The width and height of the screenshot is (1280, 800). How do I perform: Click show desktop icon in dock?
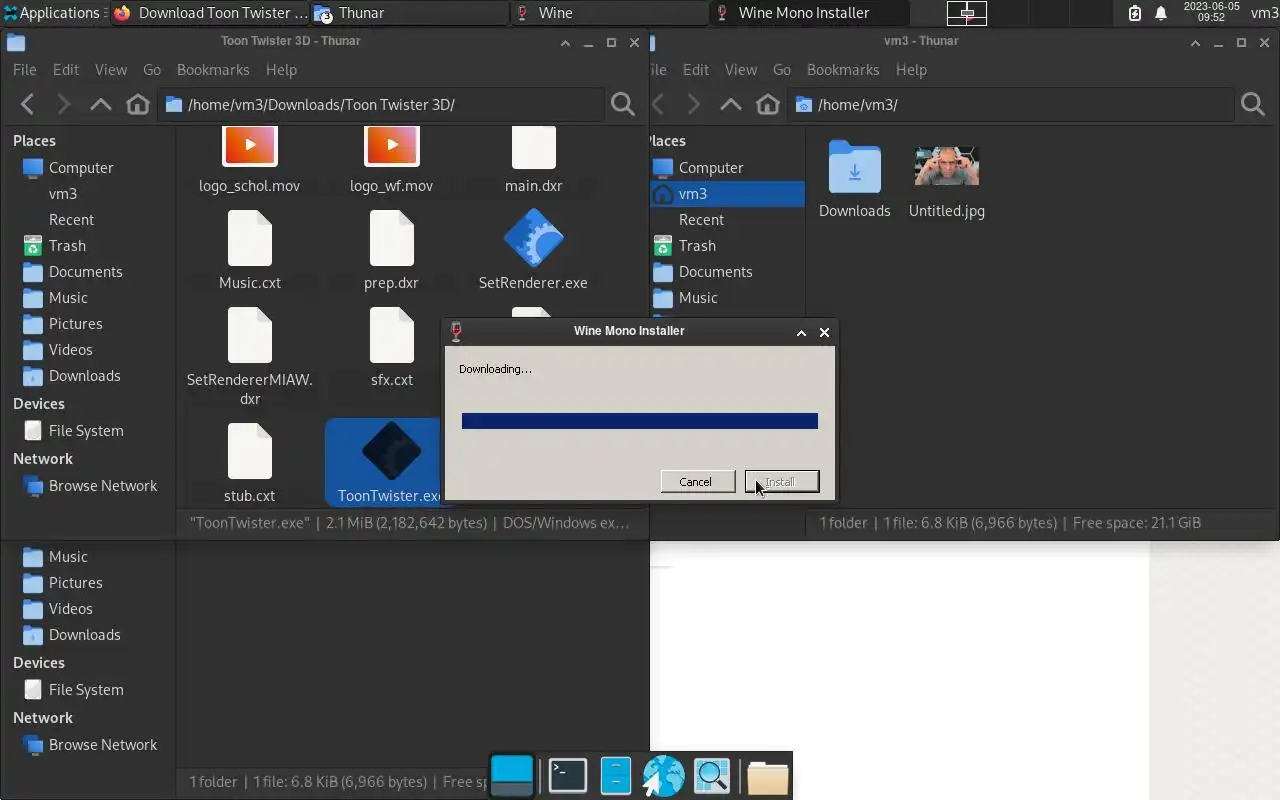click(512, 776)
